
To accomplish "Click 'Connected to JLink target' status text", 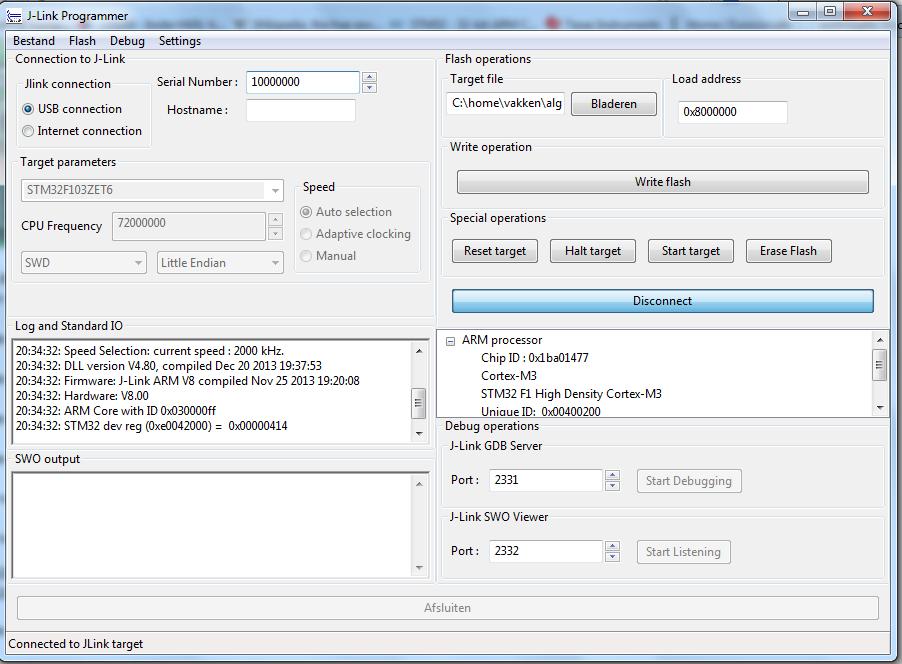I will pos(75,644).
